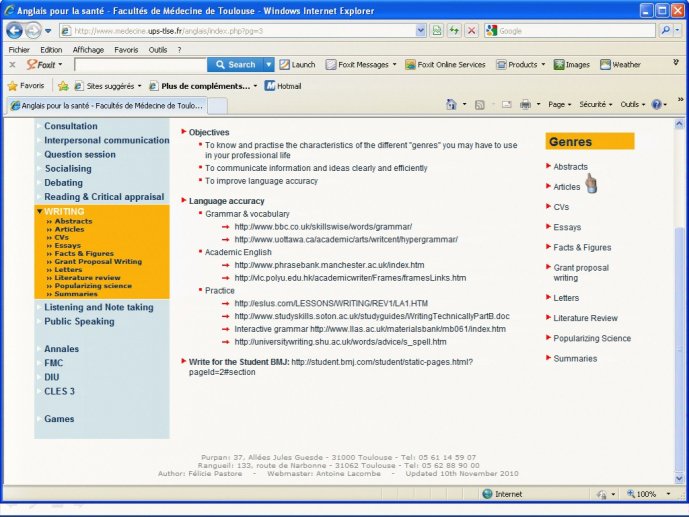Open Reading & Critical appraisal sidebar link

[104, 197]
